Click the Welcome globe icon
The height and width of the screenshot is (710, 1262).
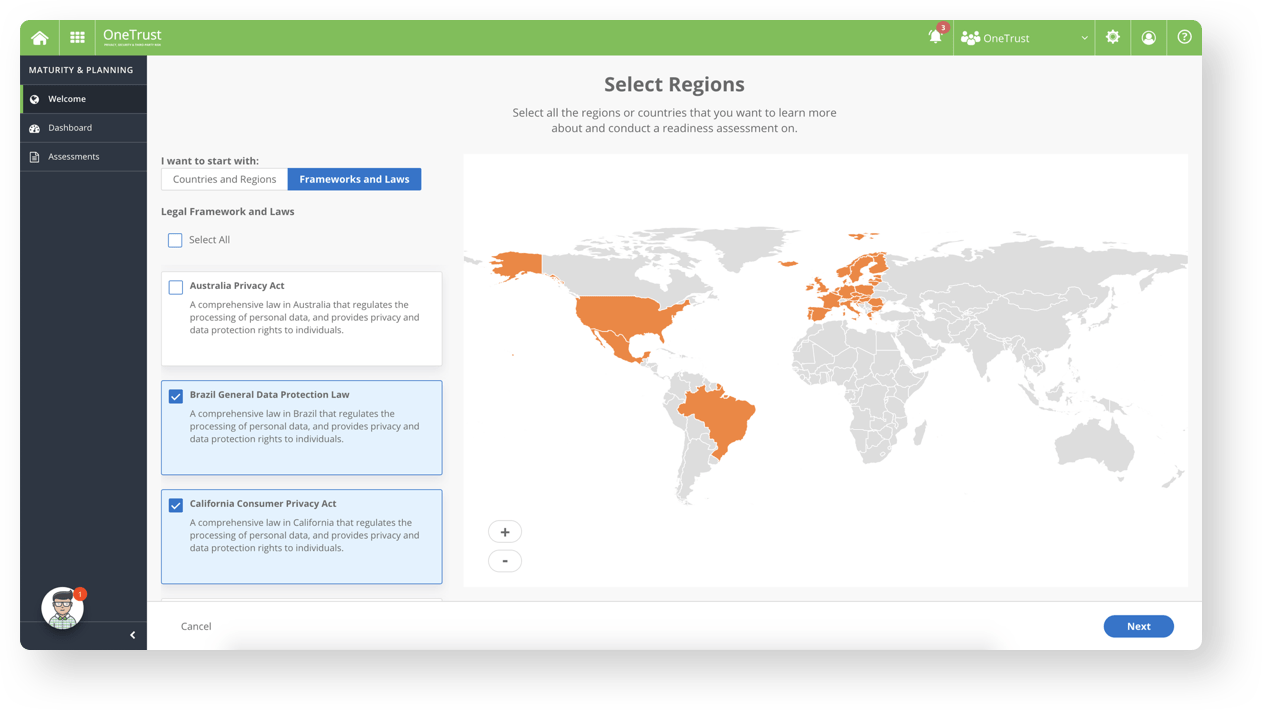click(35, 99)
